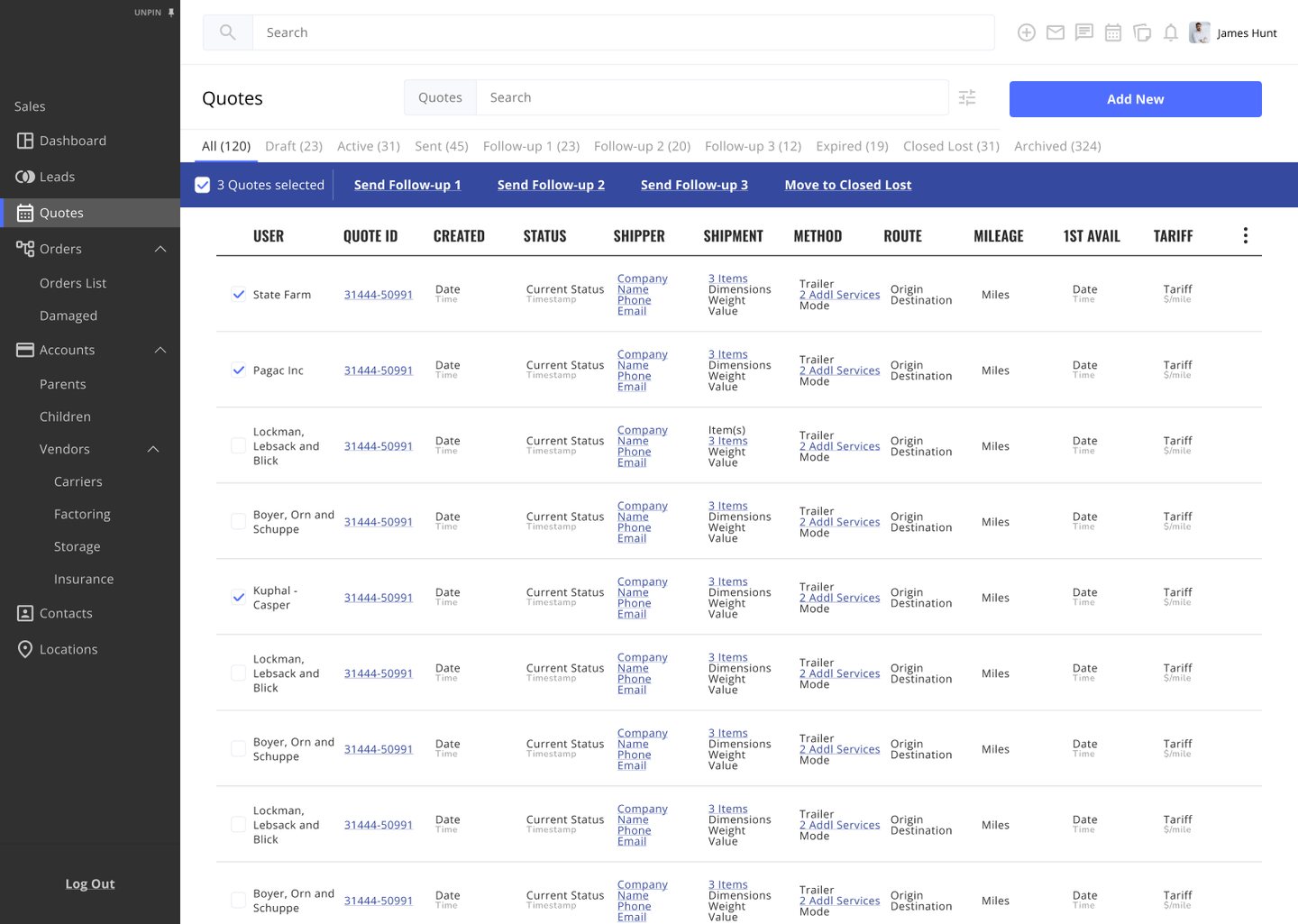Click the copy documents icon
1298x924 pixels.
[x=1142, y=32]
